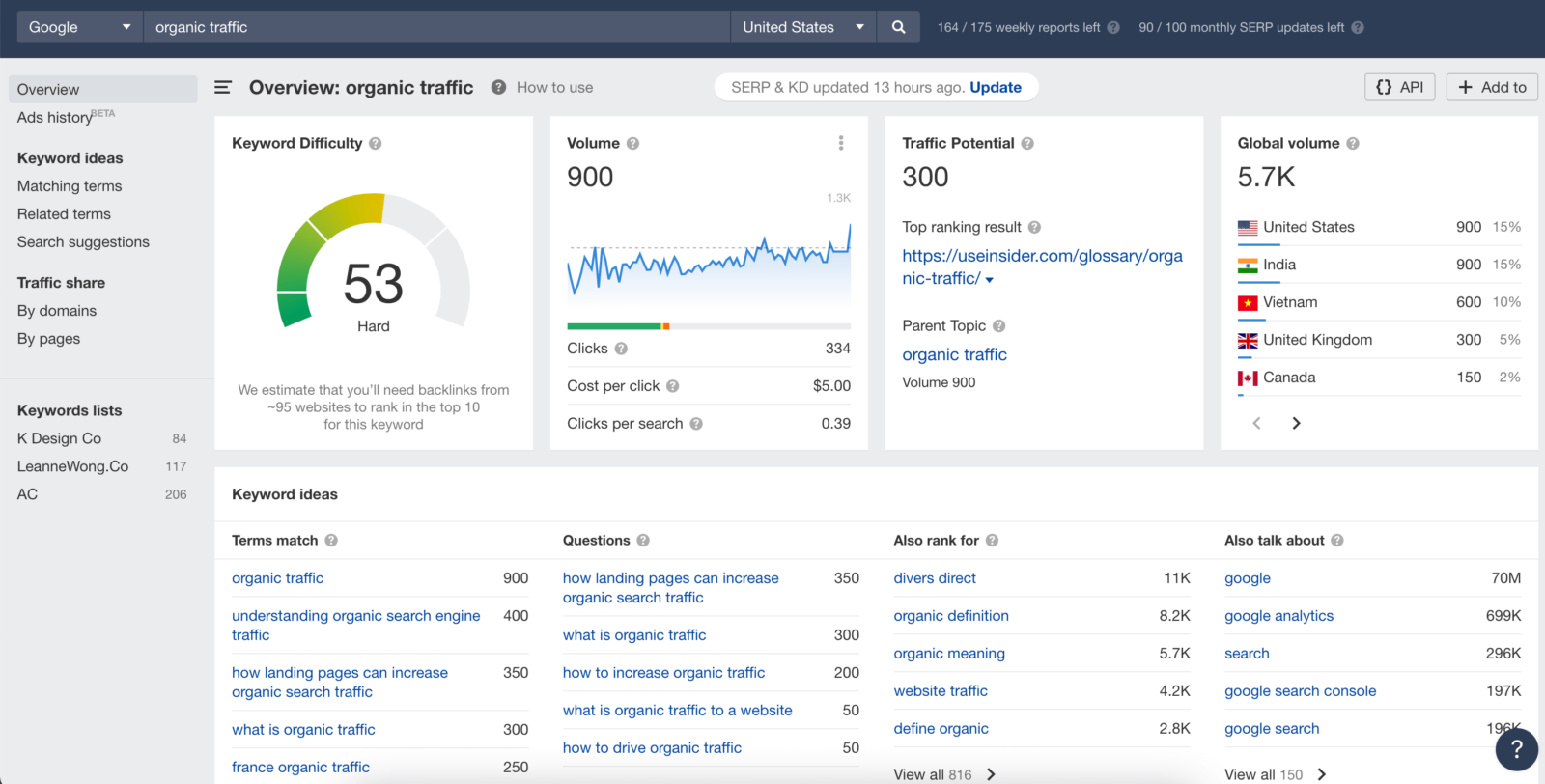Click the Add to button
The width and height of the screenshot is (1545, 784).
tap(1492, 87)
